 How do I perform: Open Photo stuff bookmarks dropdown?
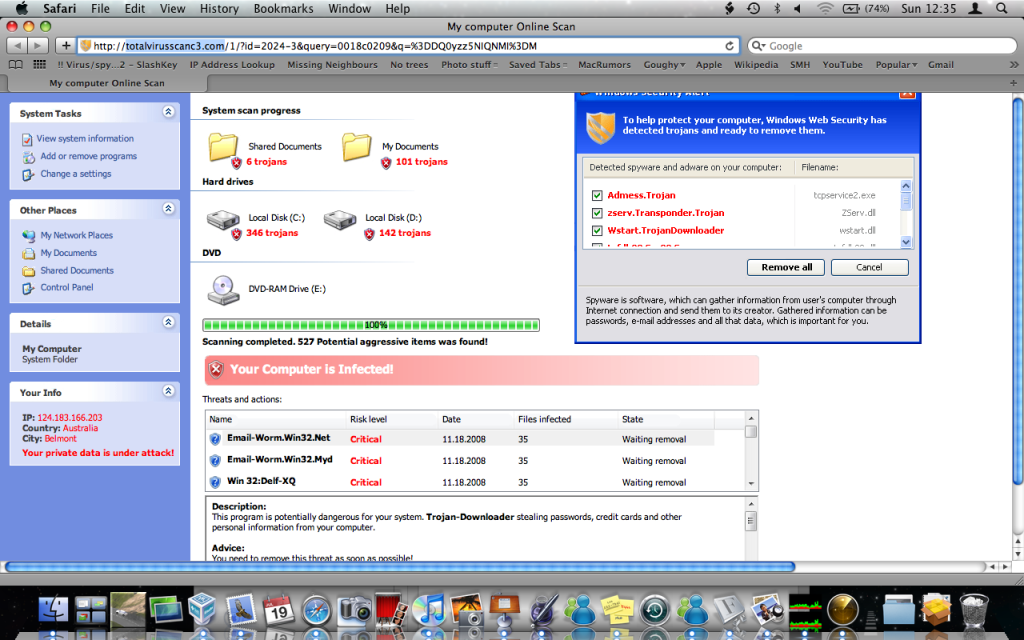469,65
